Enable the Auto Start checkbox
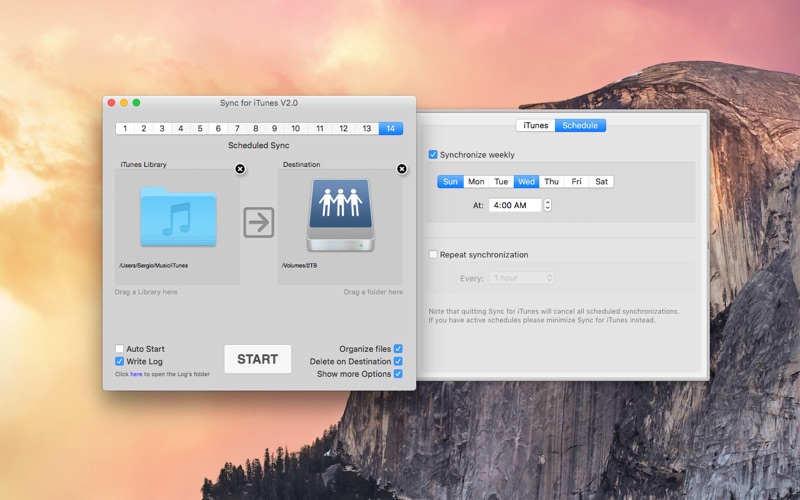Screen dimensions: 800x500 [x=119, y=348]
